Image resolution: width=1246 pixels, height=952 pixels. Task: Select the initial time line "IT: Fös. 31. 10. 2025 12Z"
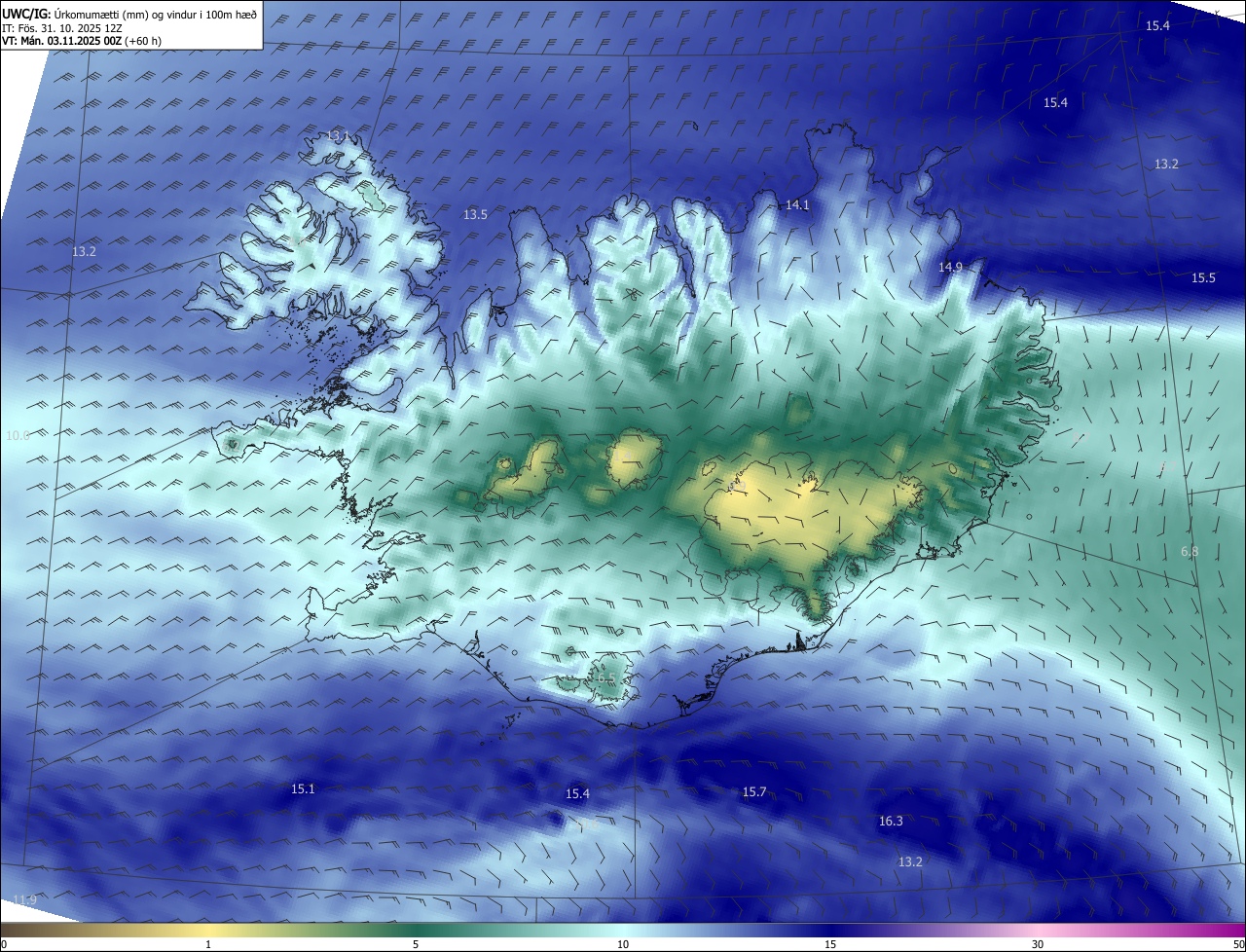pyautogui.click(x=61, y=27)
